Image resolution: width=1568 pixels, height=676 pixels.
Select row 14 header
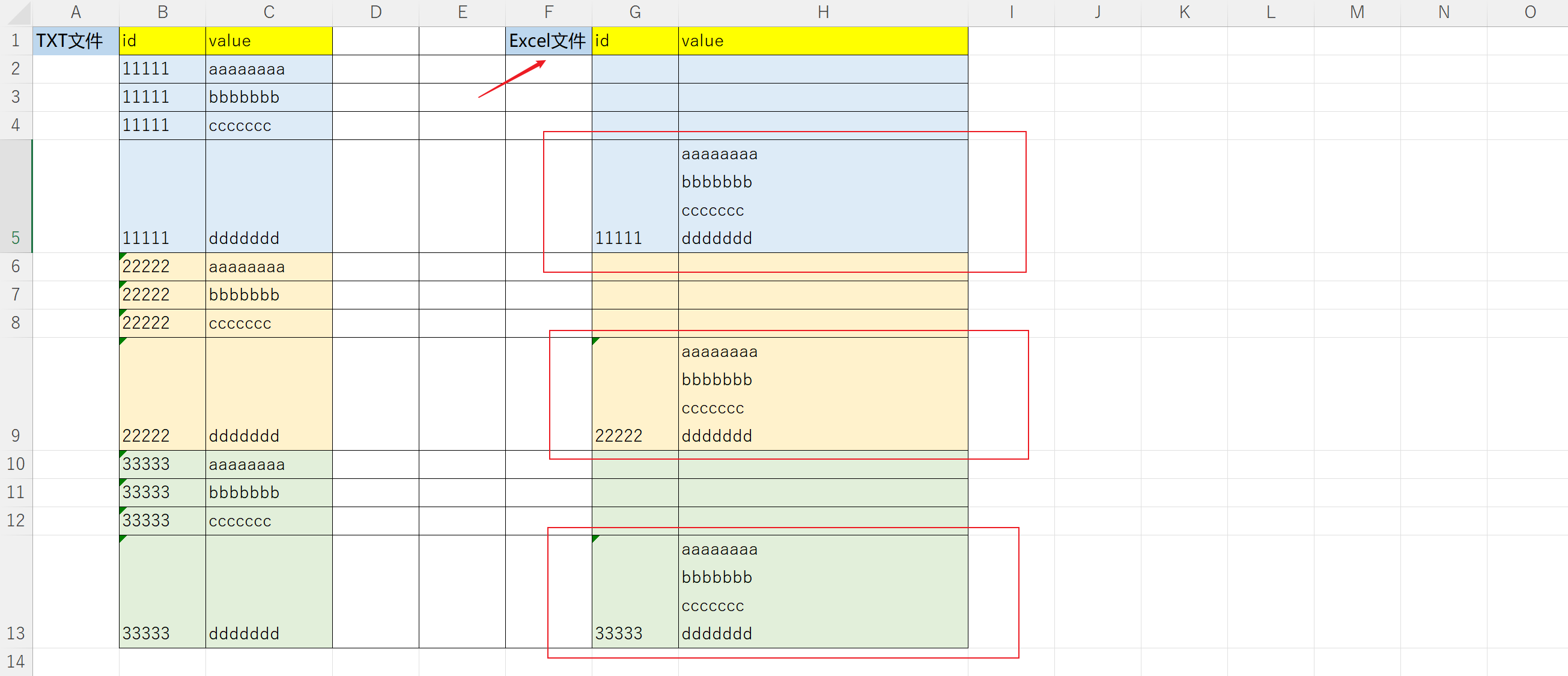(16, 662)
